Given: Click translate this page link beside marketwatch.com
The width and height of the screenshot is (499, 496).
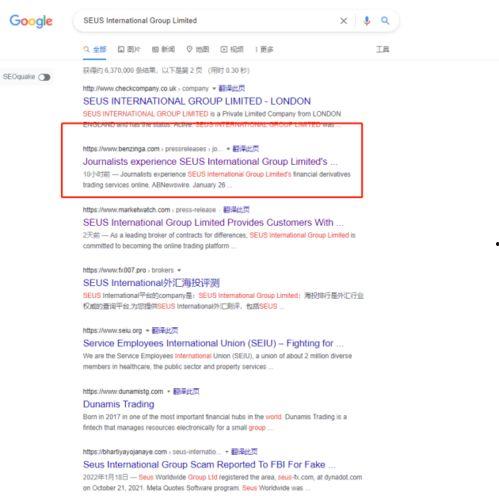Looking at the screenshot, I should [236, 210].
